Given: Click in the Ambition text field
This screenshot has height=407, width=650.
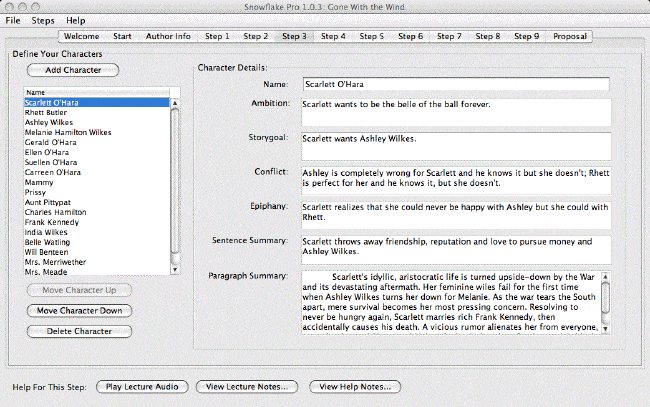Looking at the screenshot, I should pos(456,112).
